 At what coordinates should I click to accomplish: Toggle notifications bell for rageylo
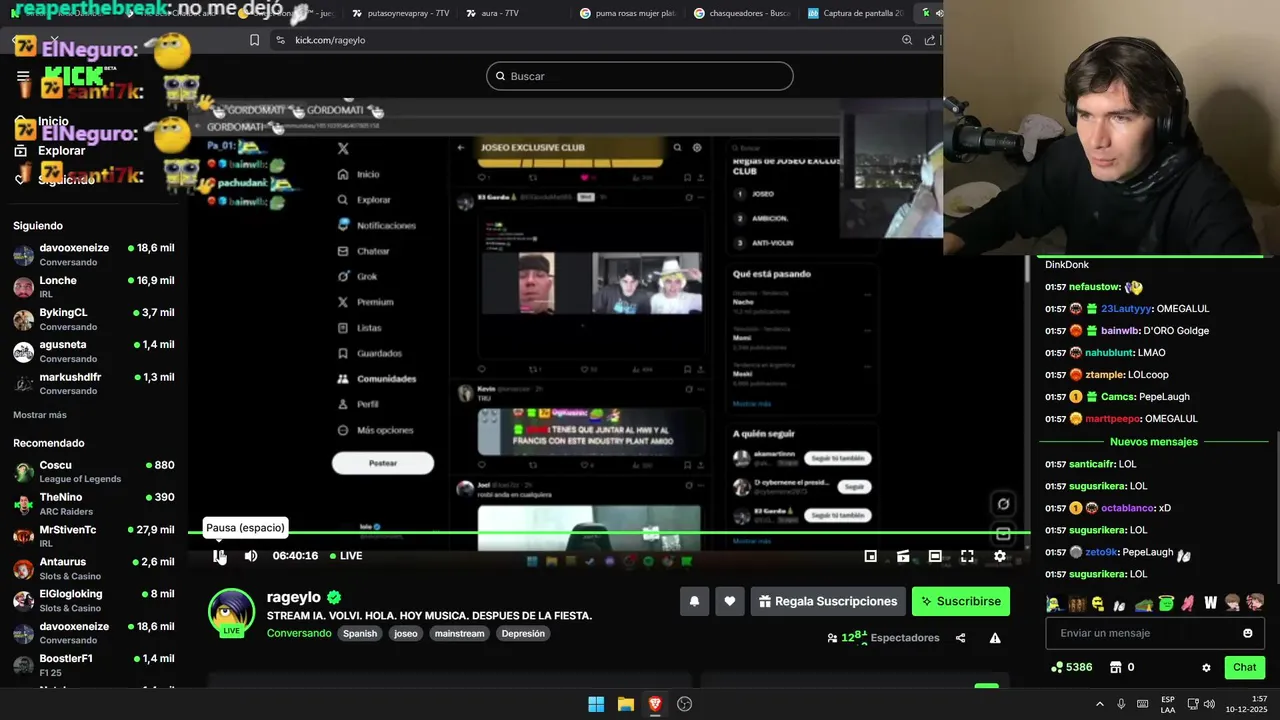(694, 601)
